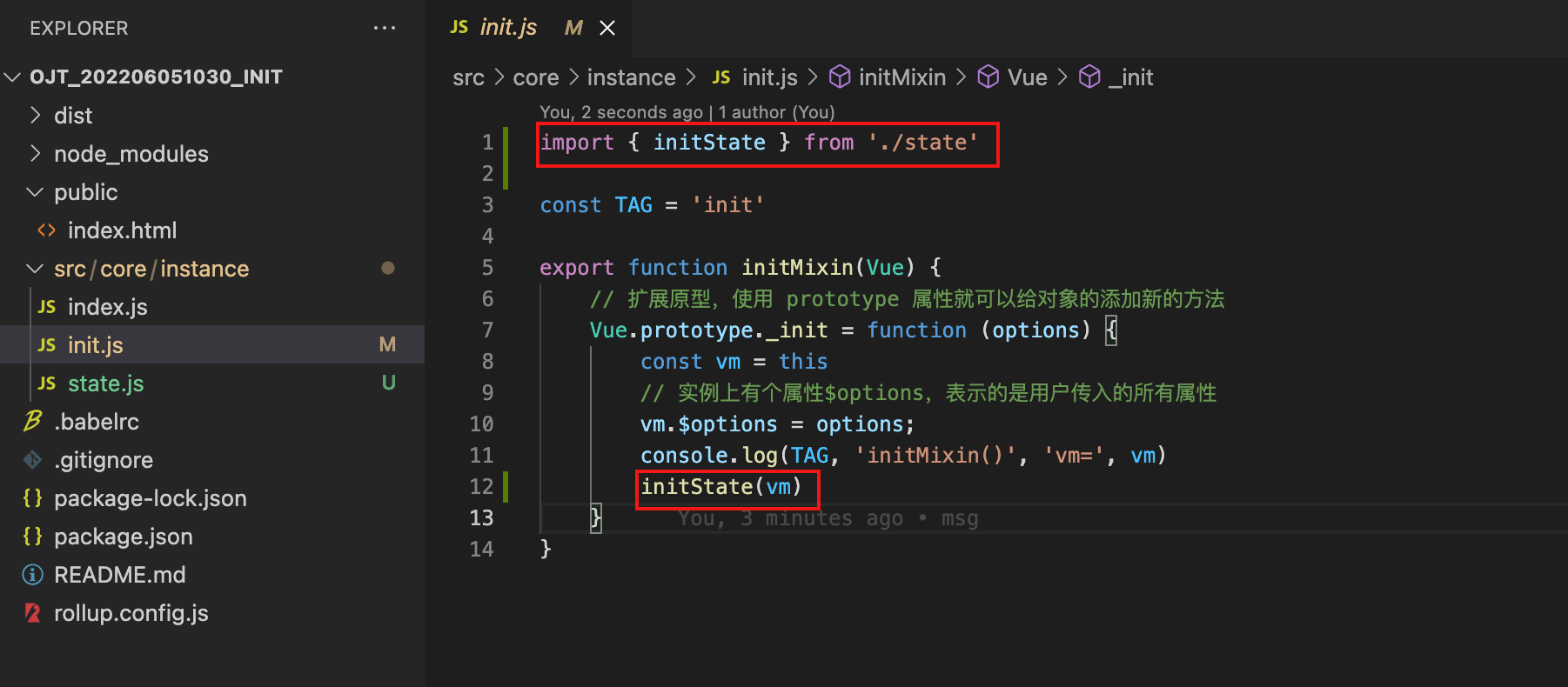Click the initState(vm) call on line 12
This screenshot has width=1568, height=687.
coord(721,486)
